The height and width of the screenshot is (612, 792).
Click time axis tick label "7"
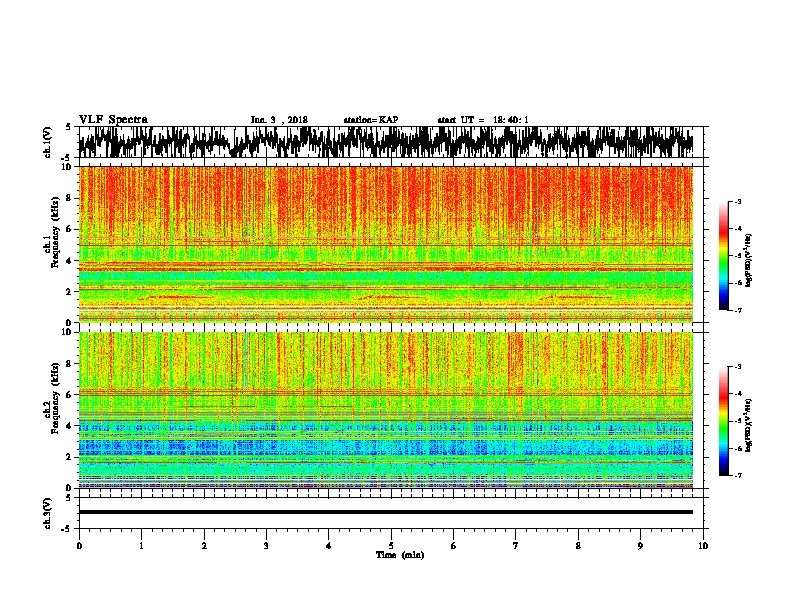click(x=516, y=546)
